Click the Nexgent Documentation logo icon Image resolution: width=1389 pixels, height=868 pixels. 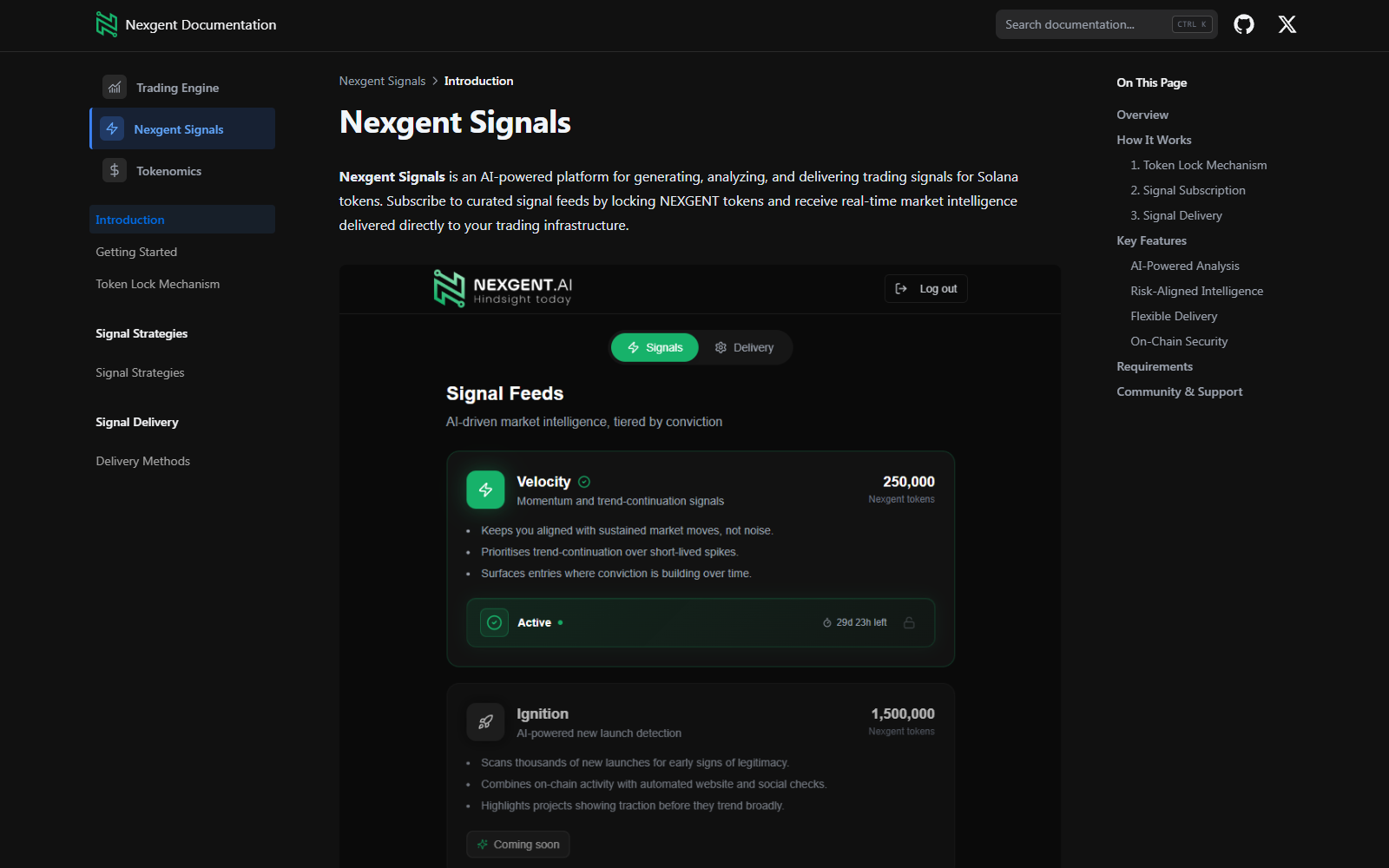[x=108, y=24]
